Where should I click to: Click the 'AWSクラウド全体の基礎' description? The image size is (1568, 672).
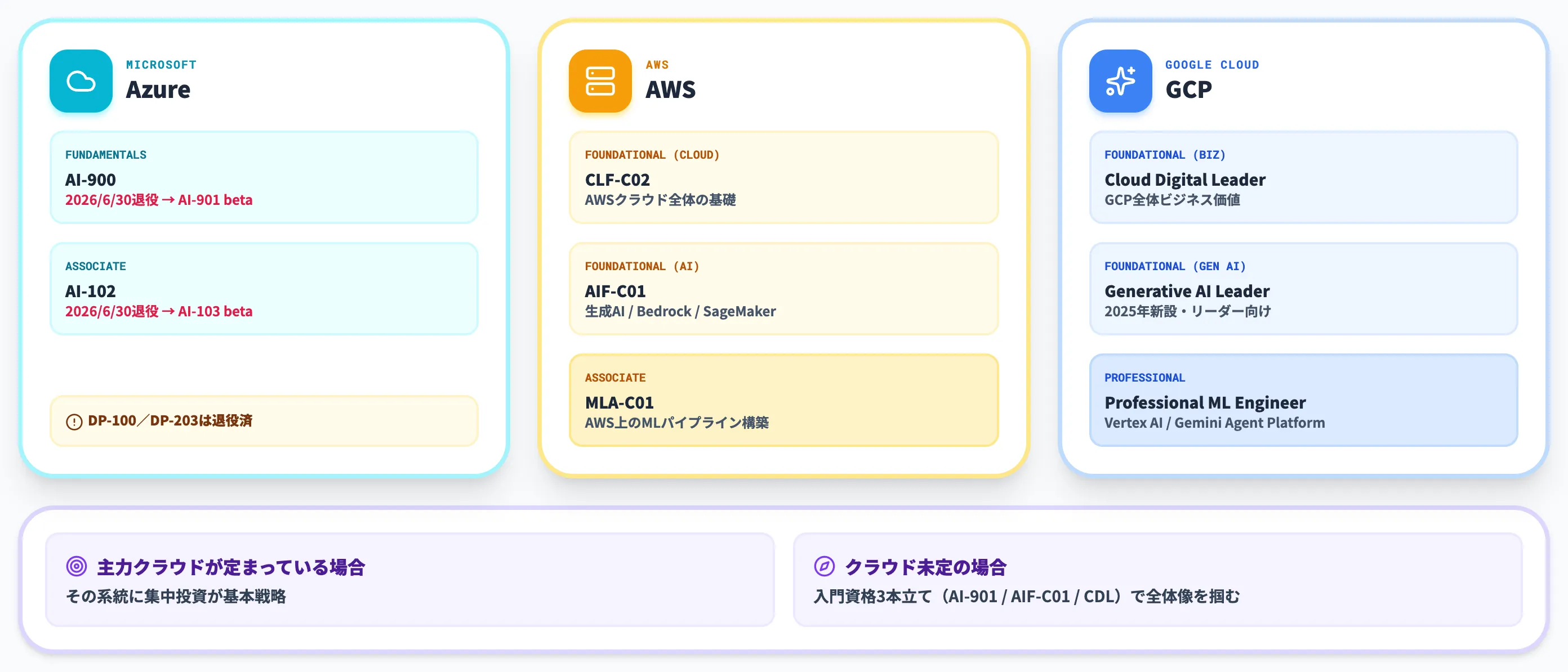pos(660,199)
